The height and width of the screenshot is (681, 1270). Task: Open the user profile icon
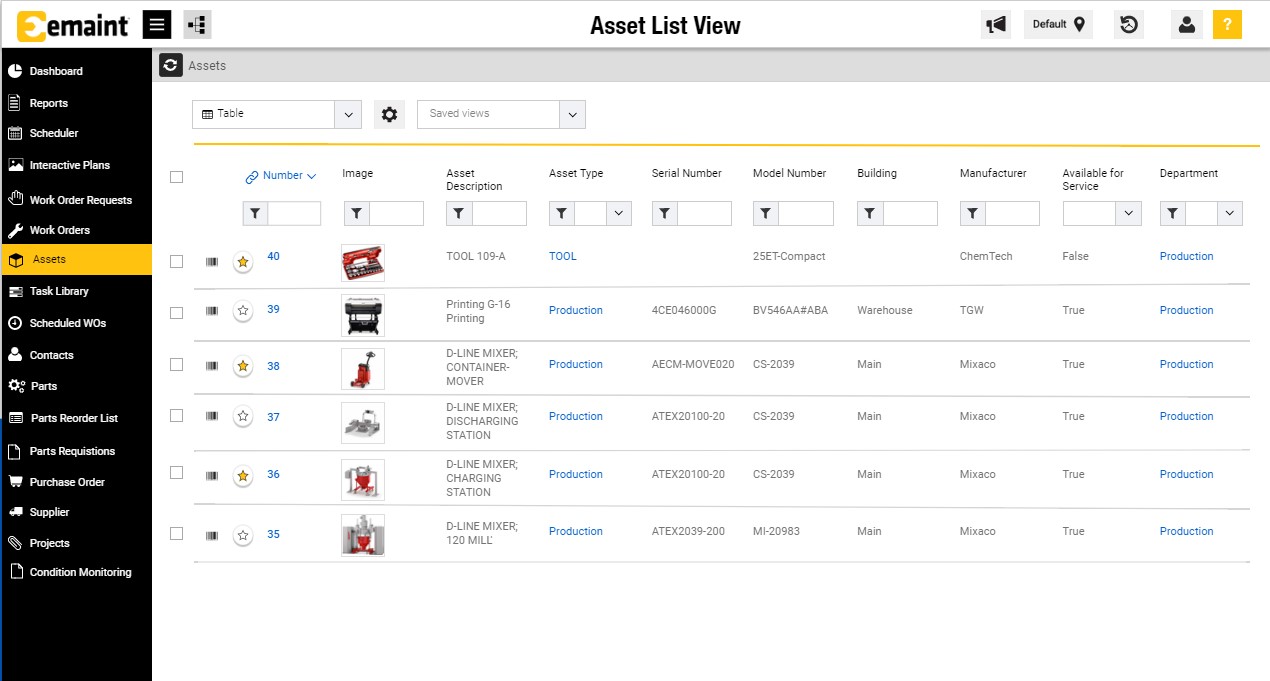point(1187,25)
